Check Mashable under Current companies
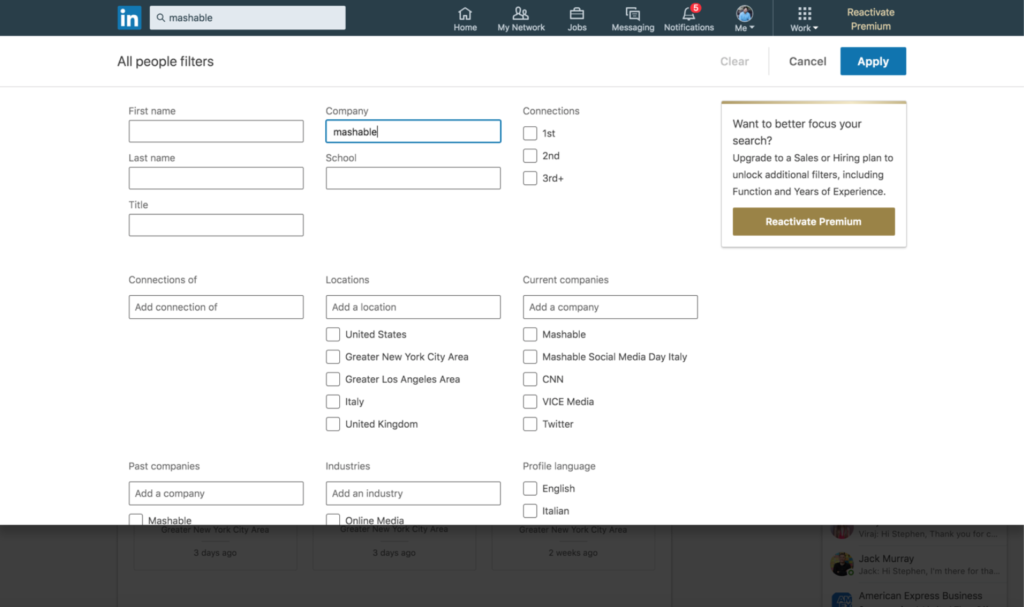This screenshot has height=607, width=1024. click(530, 335)
